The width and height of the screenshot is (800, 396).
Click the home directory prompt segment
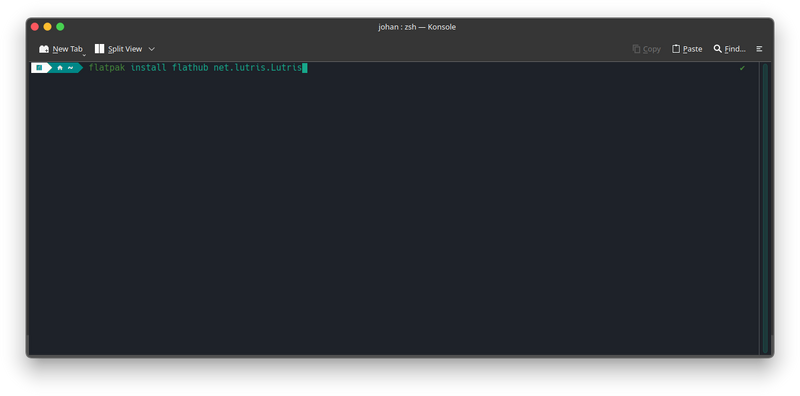(65, 68)
